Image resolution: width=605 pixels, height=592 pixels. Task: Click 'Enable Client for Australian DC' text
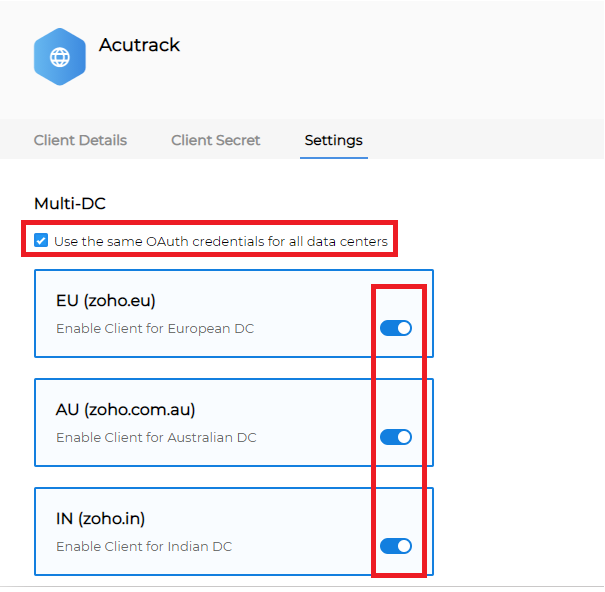coord(156,437)
